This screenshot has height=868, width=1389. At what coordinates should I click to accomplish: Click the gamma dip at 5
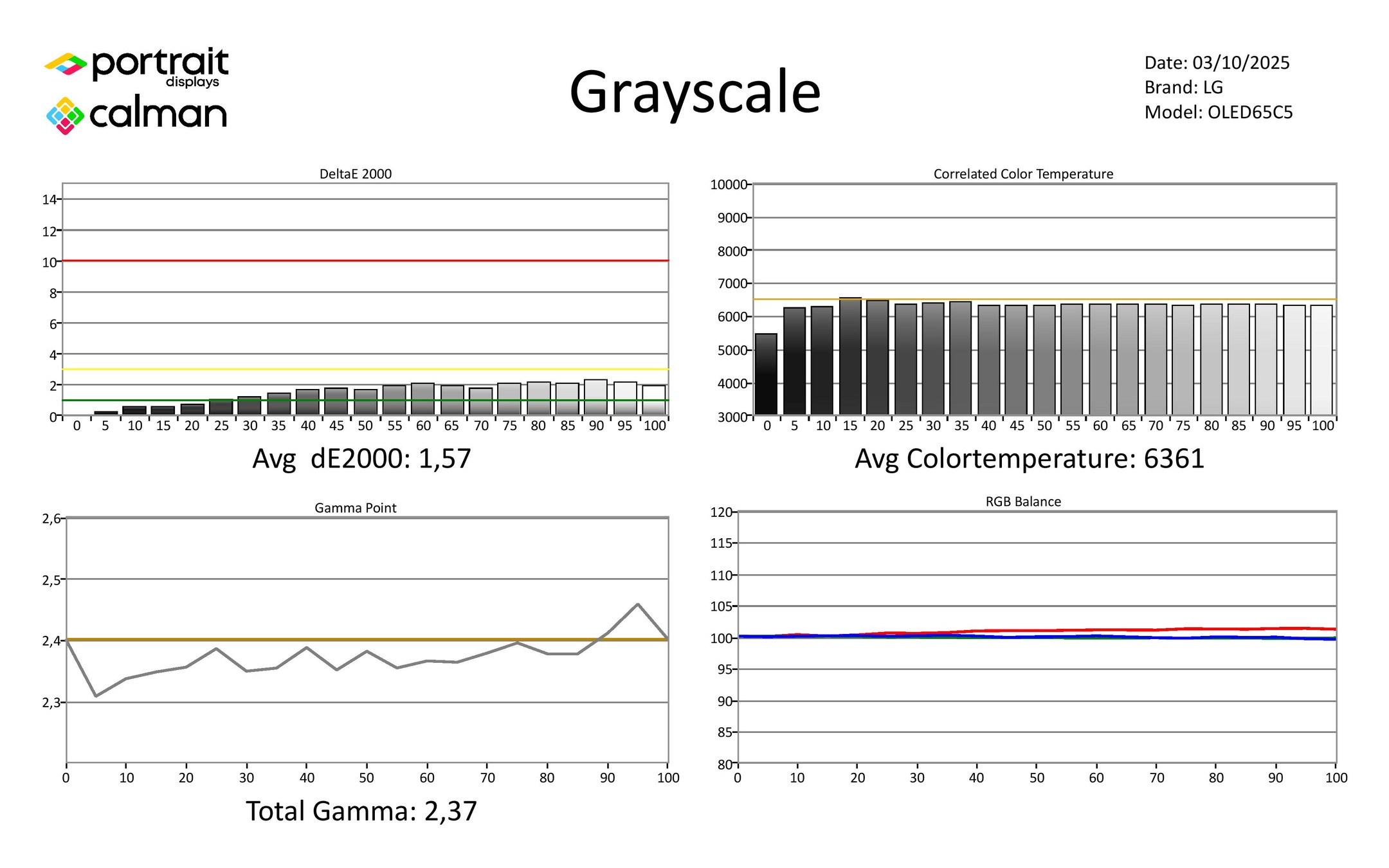pos(96,696)
